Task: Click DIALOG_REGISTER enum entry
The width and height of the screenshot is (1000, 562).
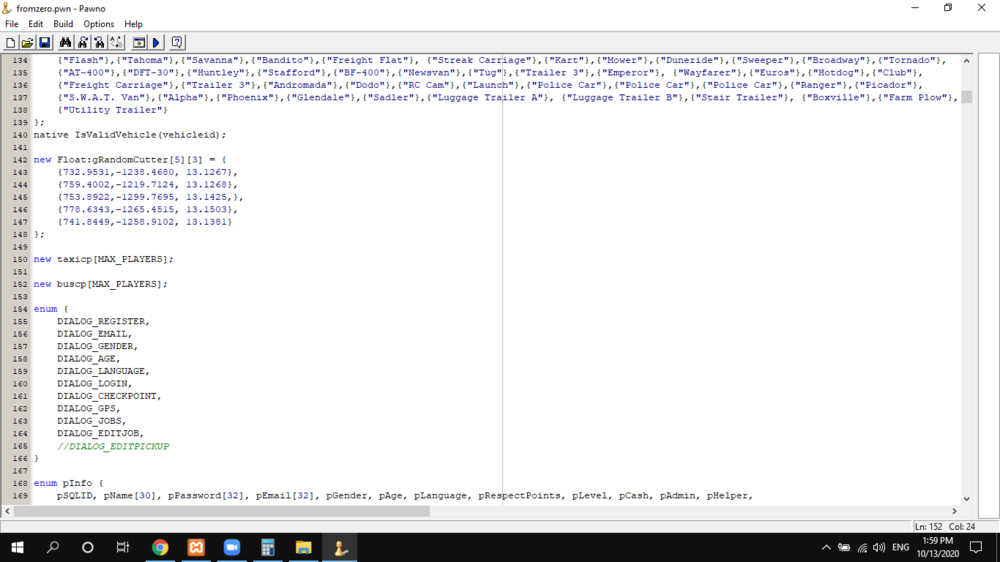Action: click(103, 322)
